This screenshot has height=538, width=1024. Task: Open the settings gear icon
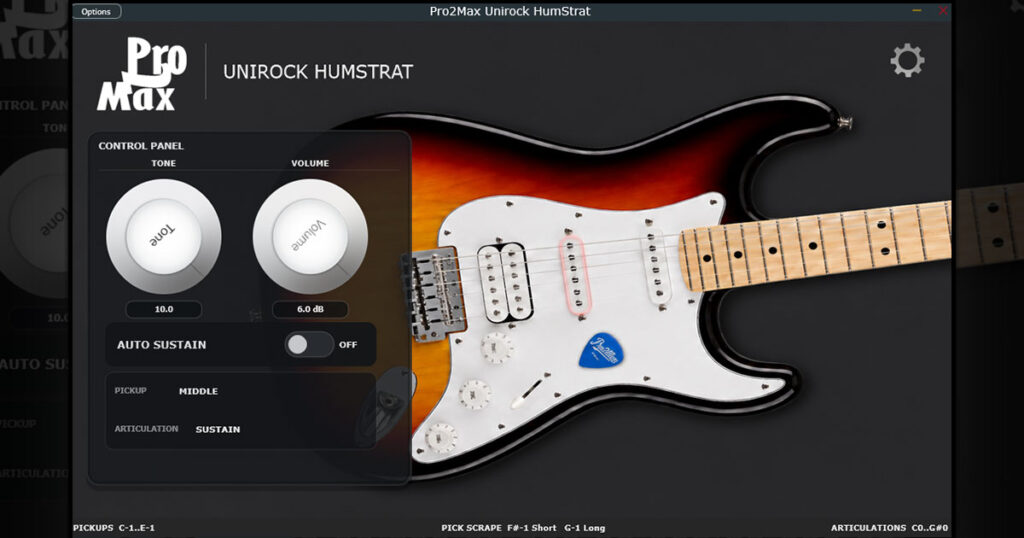tap(907, 61)
